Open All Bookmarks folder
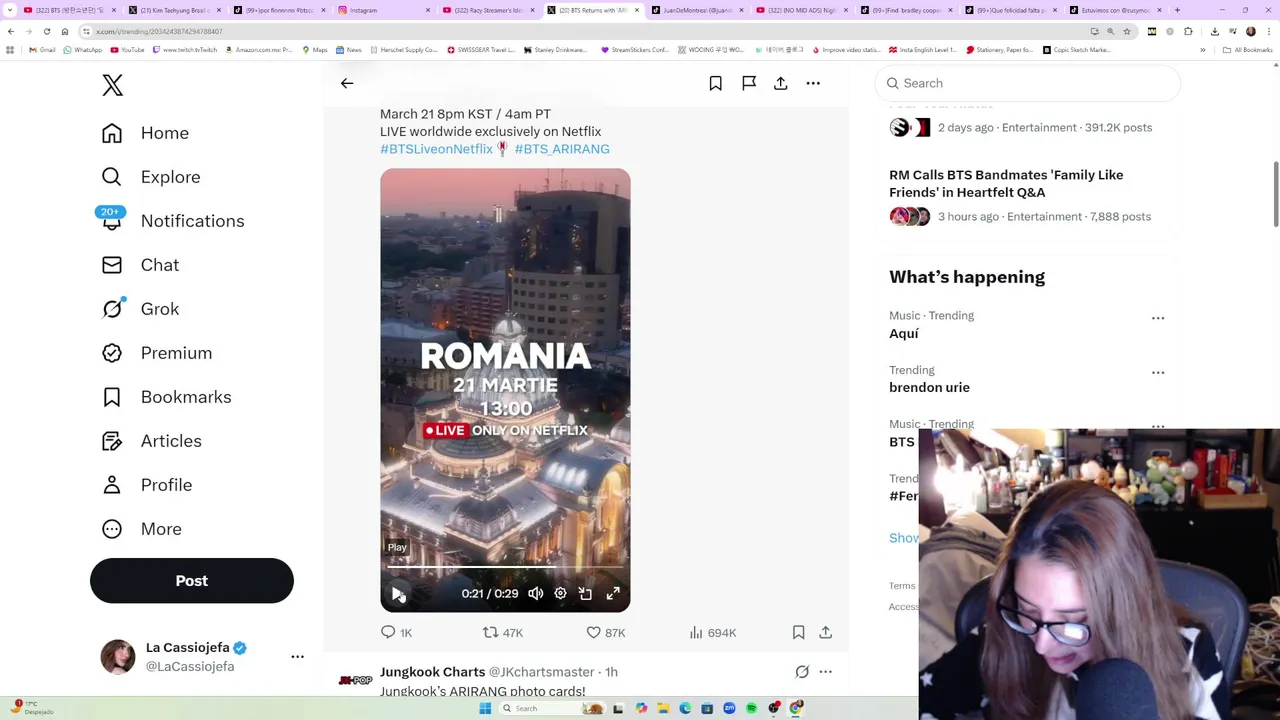Screen dimensions: 1280x720 click(1249, 50)
